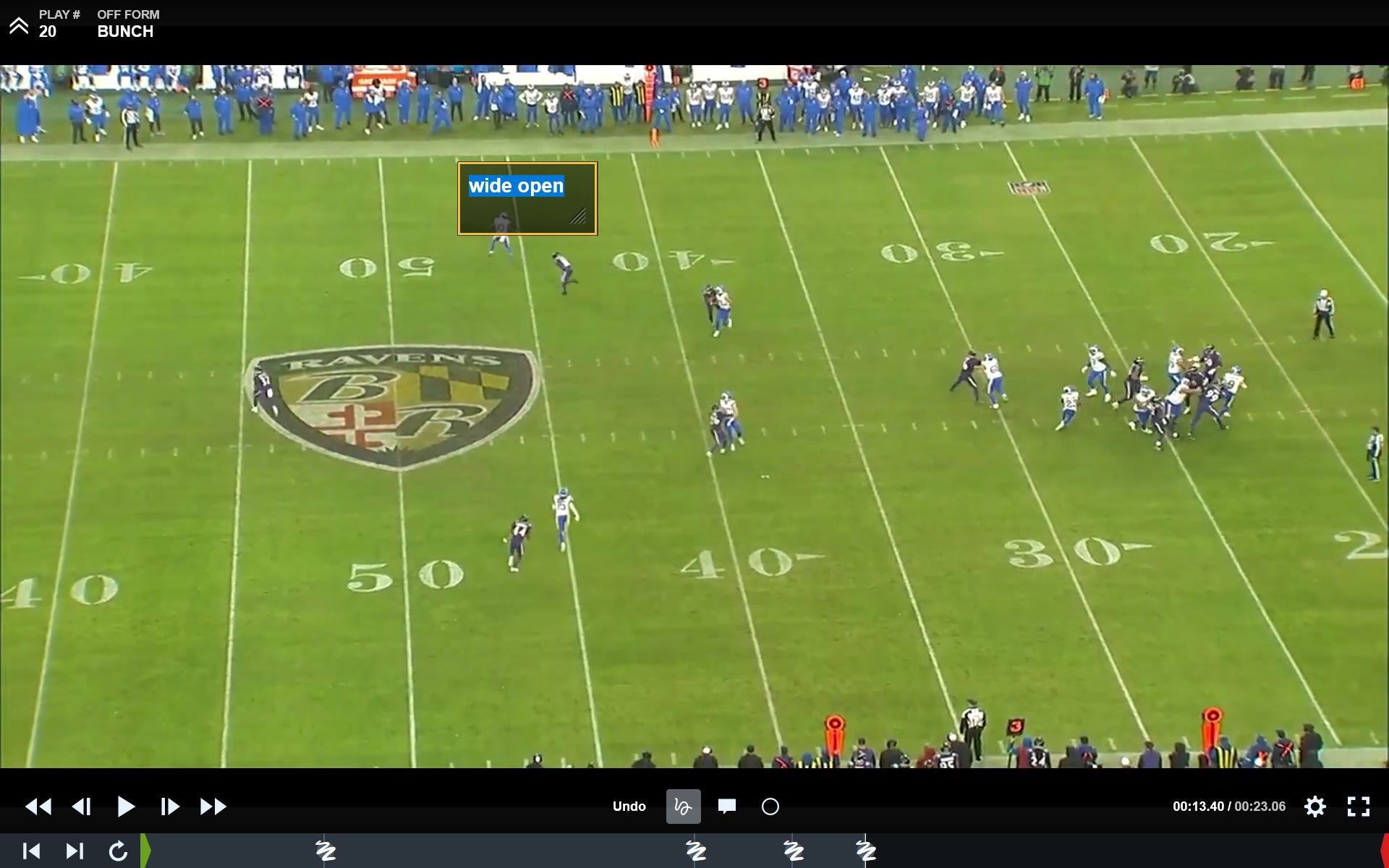
Task: Click the rewind (fast backward) button
Action: click(38, 807)
